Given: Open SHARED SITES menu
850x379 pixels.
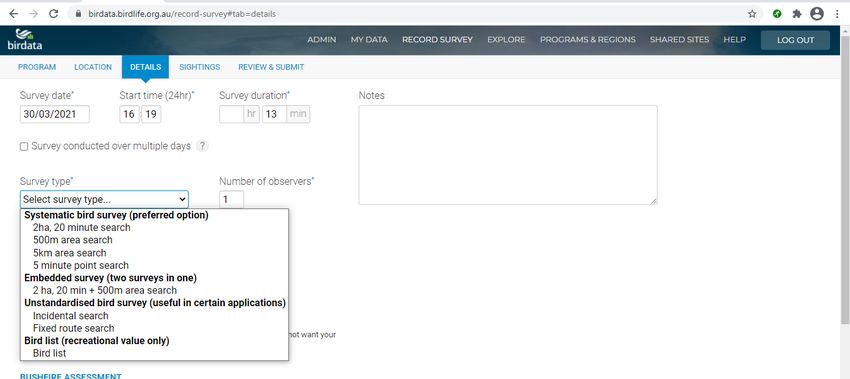Looking at the screenshot, I should point(679,40).
